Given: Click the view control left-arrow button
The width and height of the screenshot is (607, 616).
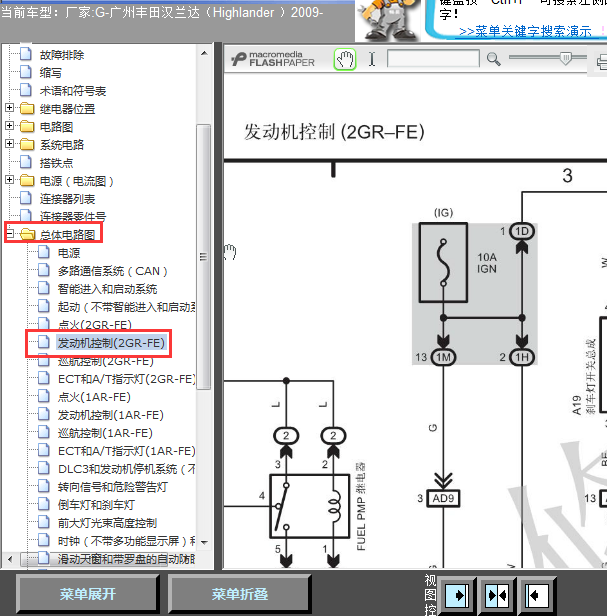Looking at the screenshot, I should pyautogui.click(x=537, y=596).
